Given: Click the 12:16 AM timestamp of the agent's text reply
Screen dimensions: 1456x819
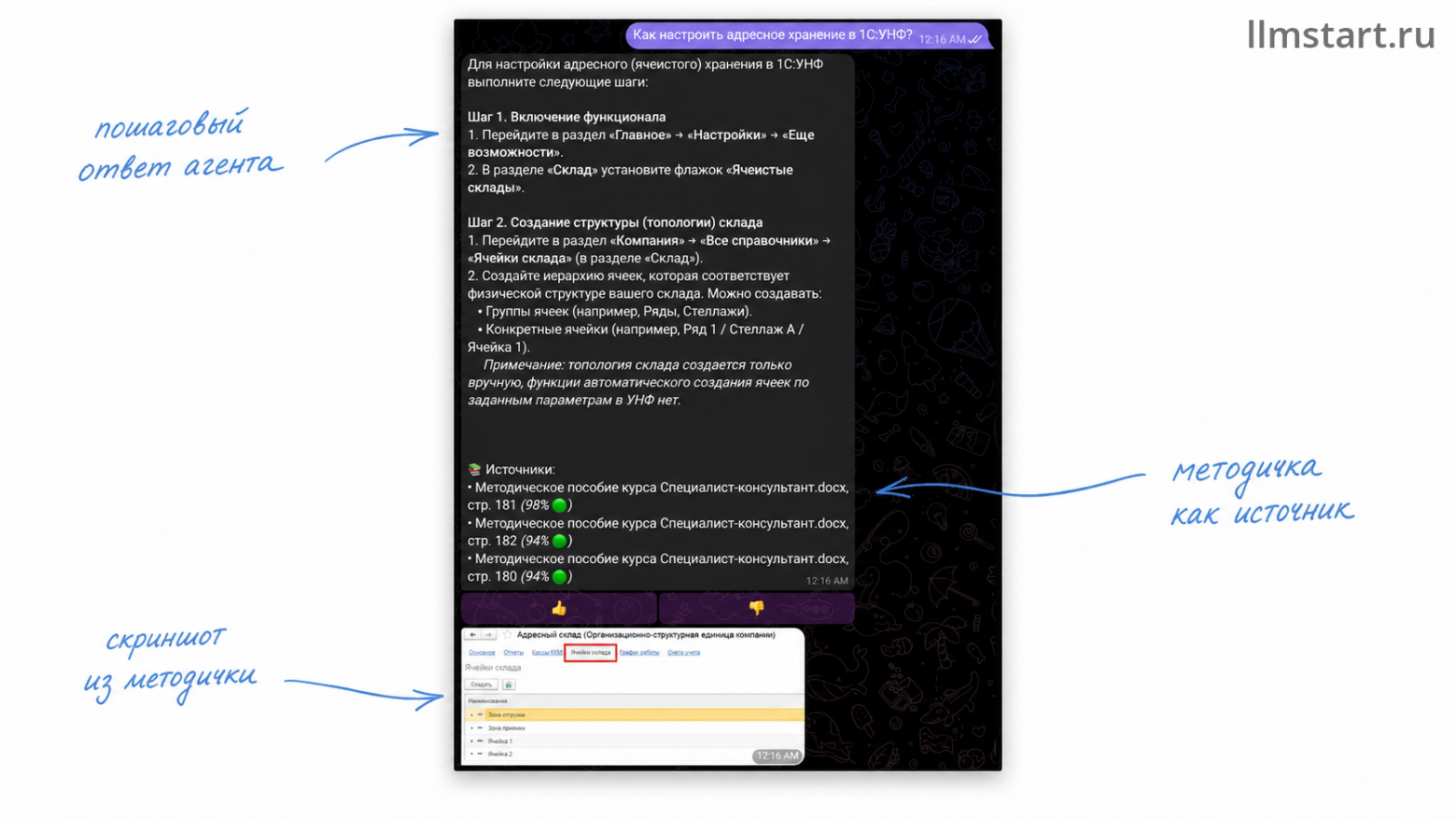Looking at the screenshot, I should (827, 581).
